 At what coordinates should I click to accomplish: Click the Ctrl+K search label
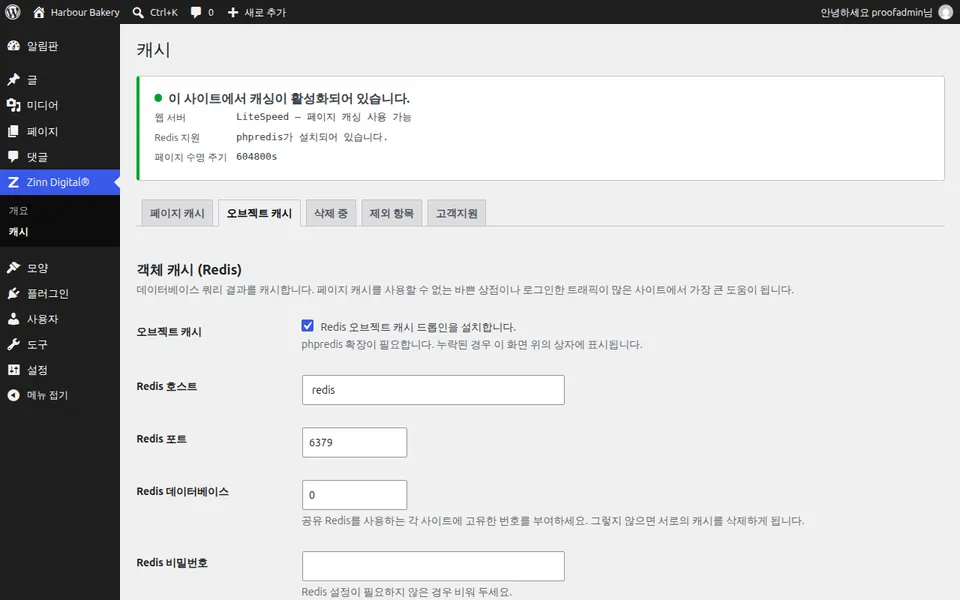click(x=163, y=12)
